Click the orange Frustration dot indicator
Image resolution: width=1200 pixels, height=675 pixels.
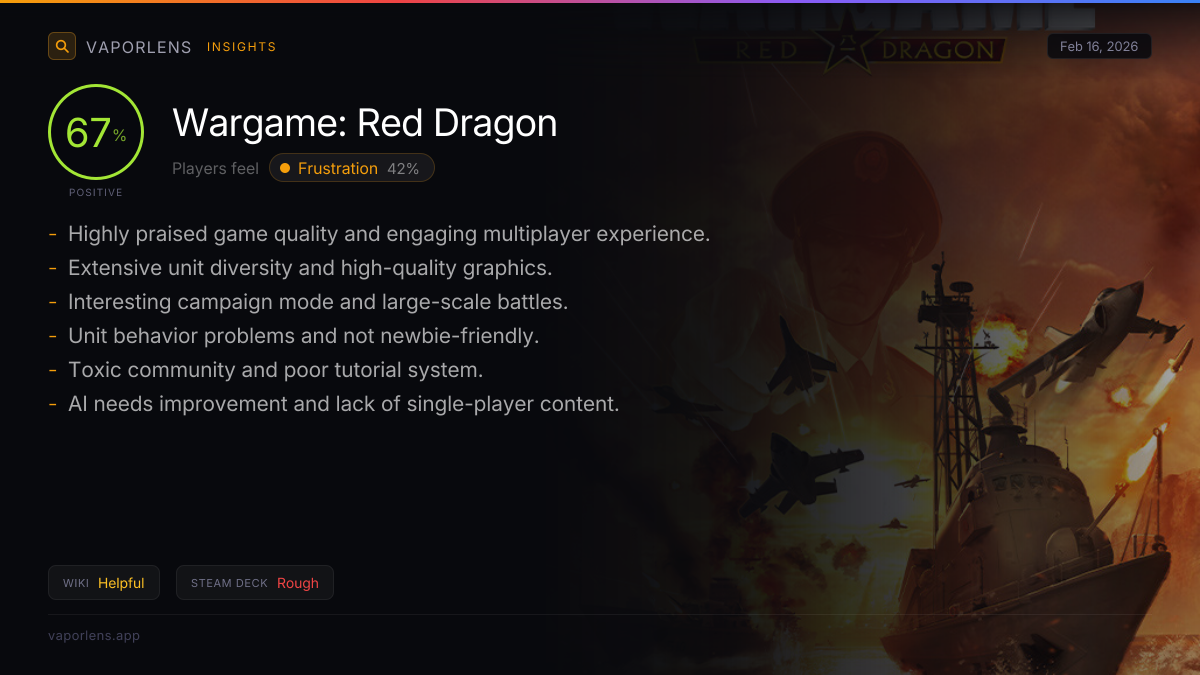click(x=285, y=168)
